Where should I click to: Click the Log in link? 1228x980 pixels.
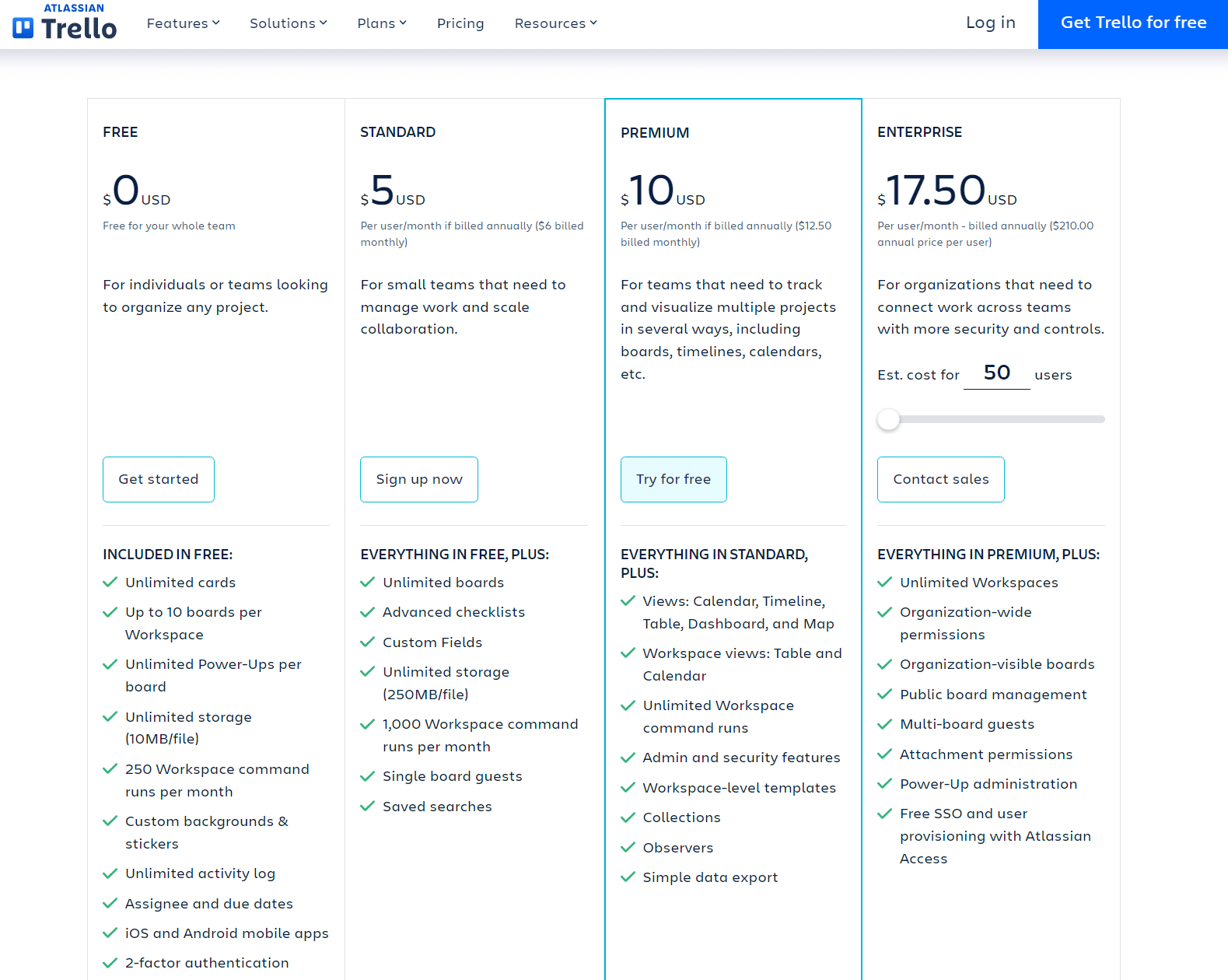coord(991,23)
